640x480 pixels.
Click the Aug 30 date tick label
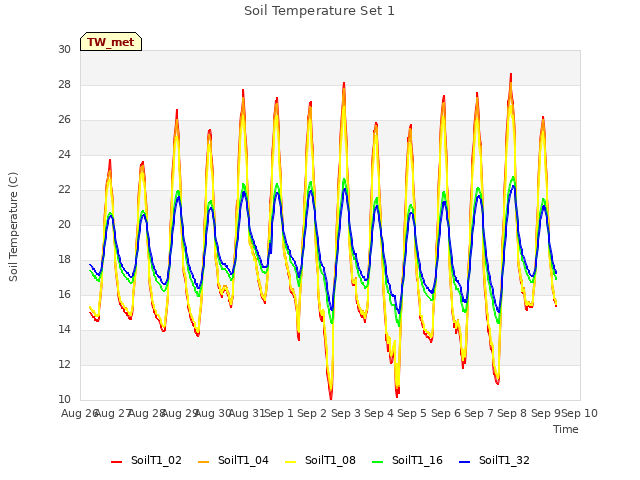tap(213, 413)
